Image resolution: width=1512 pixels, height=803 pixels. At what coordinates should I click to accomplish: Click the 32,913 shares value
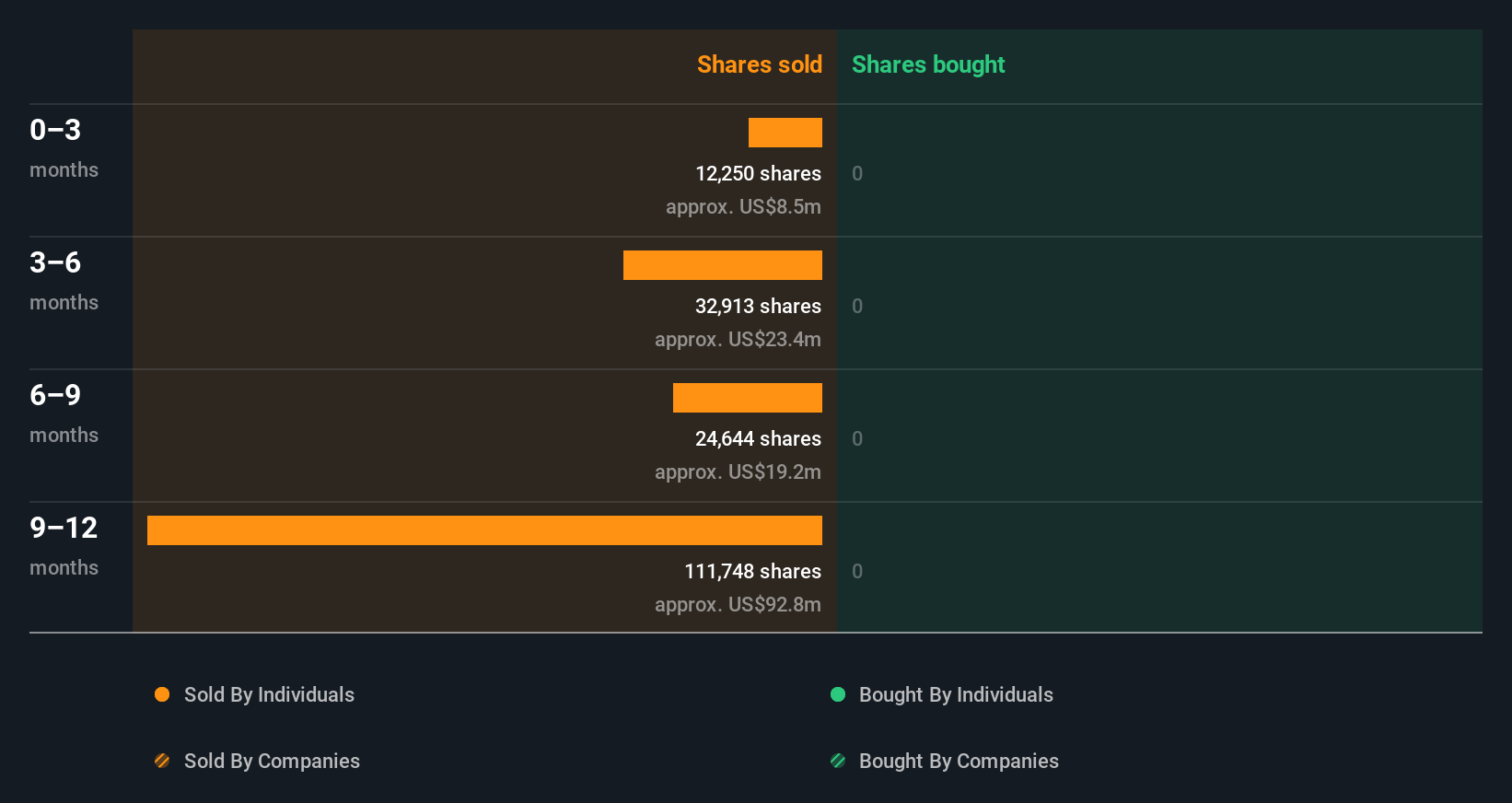click(x=758, y=306)
